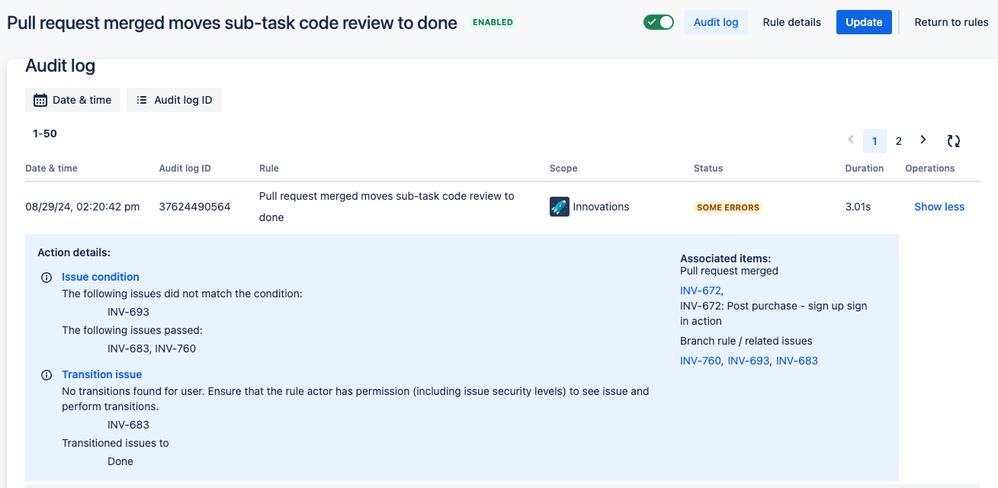This screenshot has height=488, width=998.
Task: Click the Scope column header
Action: pyautogui.click(x=563, y=169)
